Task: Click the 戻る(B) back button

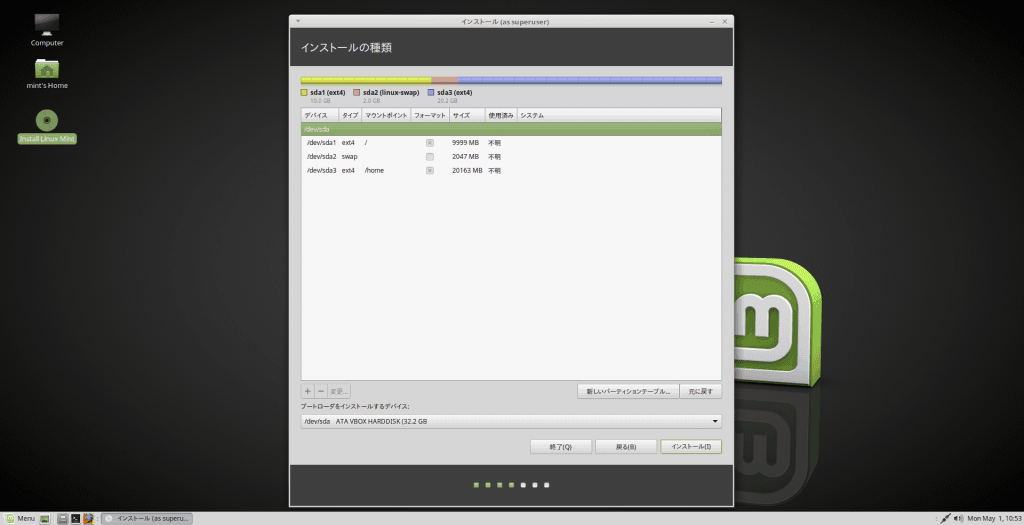Action: pyautogui.click(x=626, y=447)
